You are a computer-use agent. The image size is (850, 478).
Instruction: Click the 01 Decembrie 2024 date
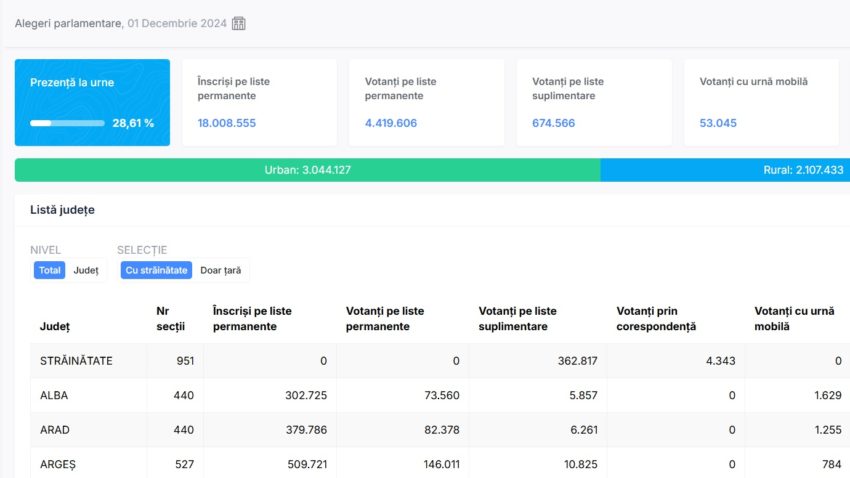[177, 23]
